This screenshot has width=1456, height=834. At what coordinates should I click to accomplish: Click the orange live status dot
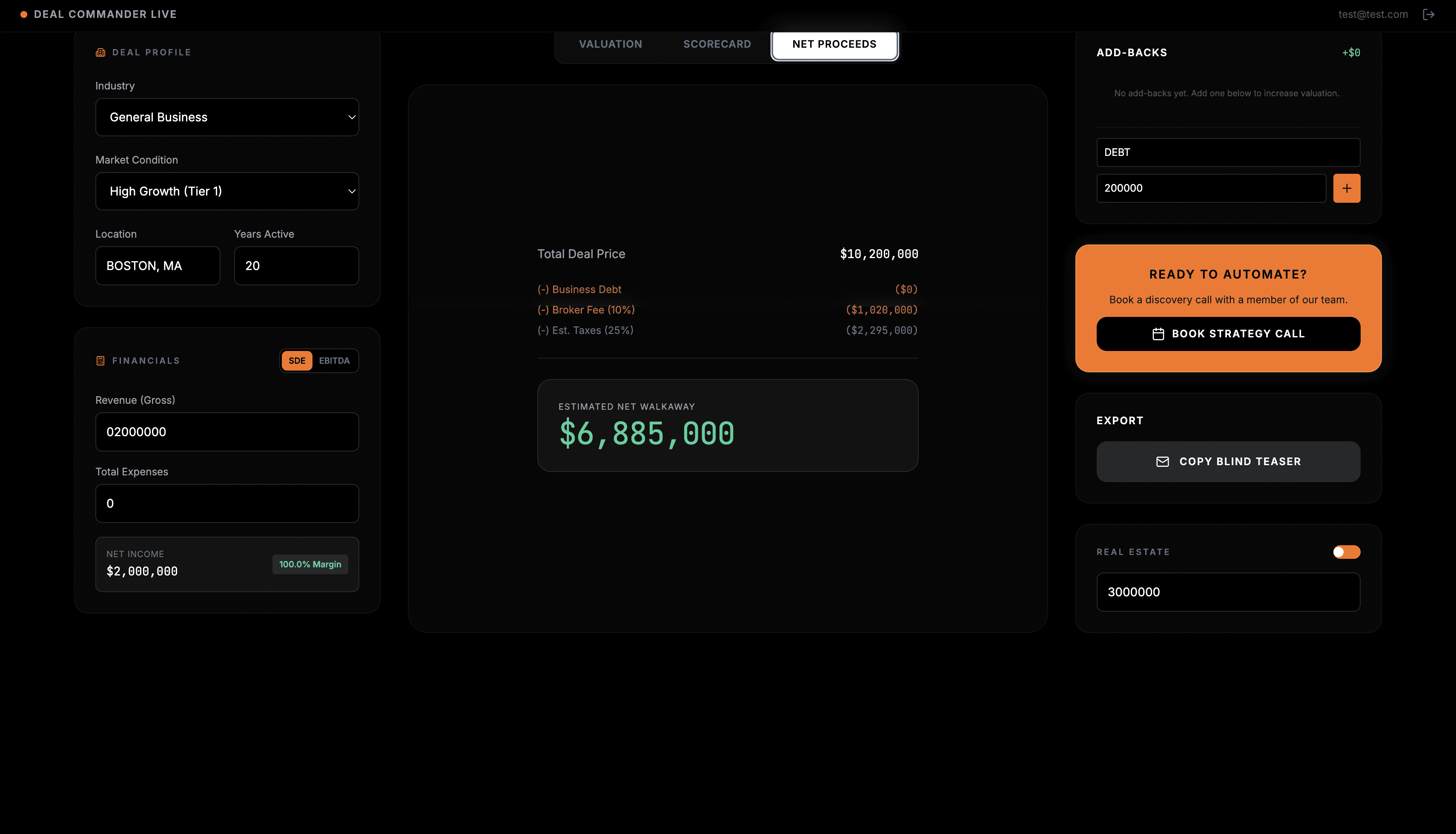coord(23,14)
